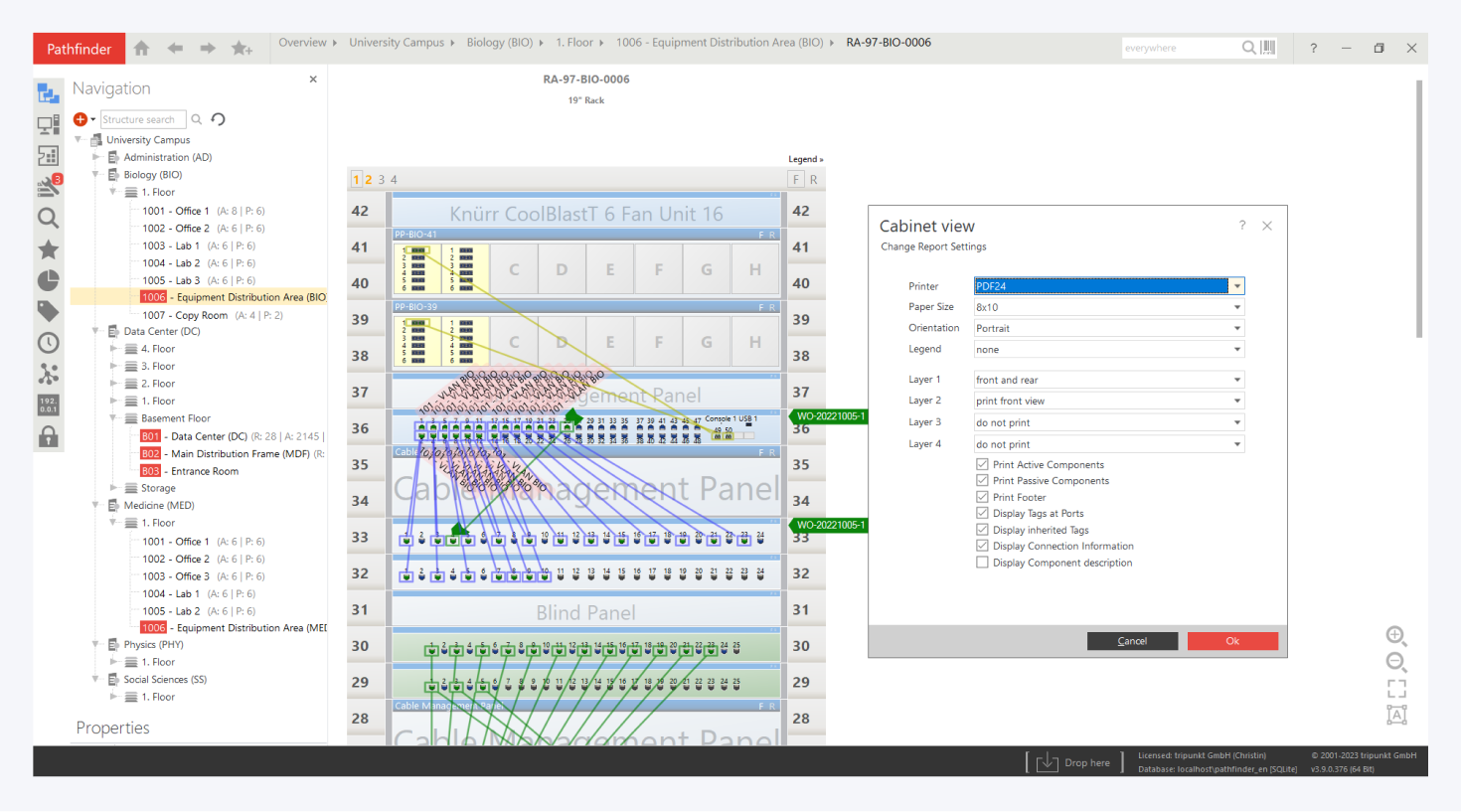Enable Display Component description checkbox
The image size is (1461, 812).
pos(982,563)
